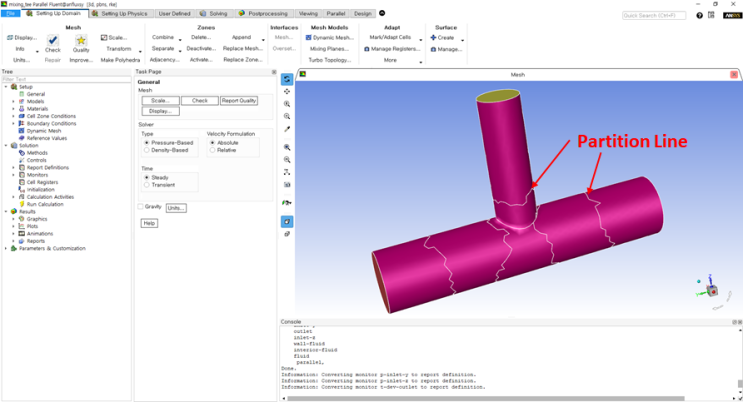Focus the Quick Search field
This screenshot has width=743, height=402.
[x=654, y=15]
